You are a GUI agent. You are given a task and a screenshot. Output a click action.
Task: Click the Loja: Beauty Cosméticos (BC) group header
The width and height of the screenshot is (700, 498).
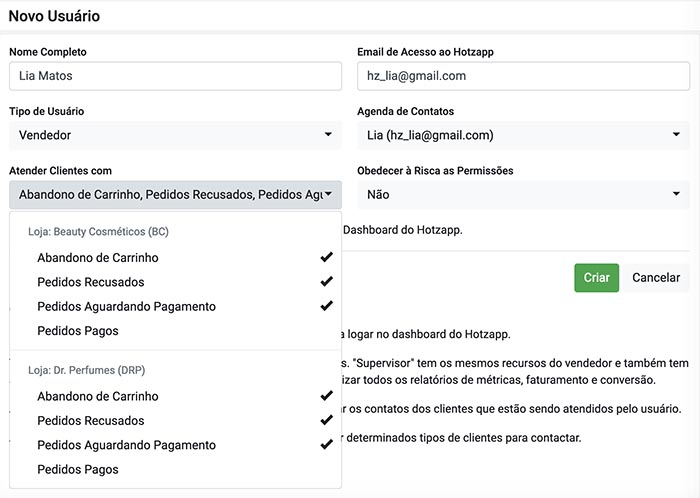98,232
